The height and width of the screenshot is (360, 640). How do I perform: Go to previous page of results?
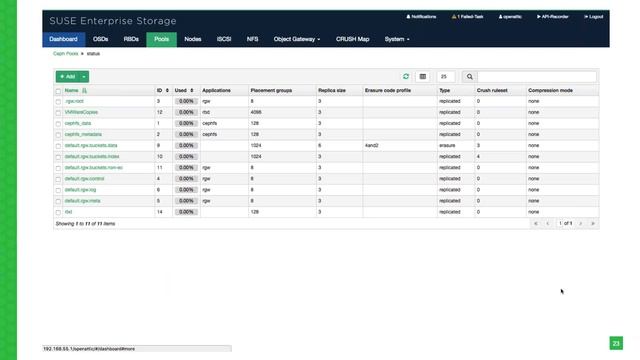point(548,223)
